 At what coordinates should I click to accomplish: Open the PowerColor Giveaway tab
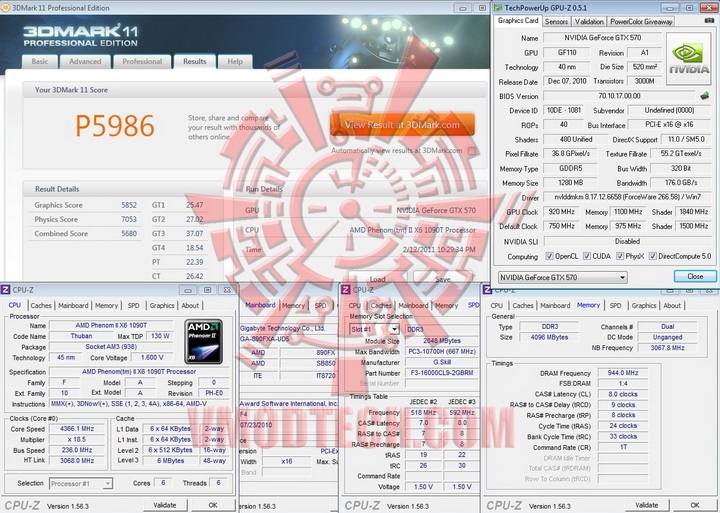click(x=641, y=22)
